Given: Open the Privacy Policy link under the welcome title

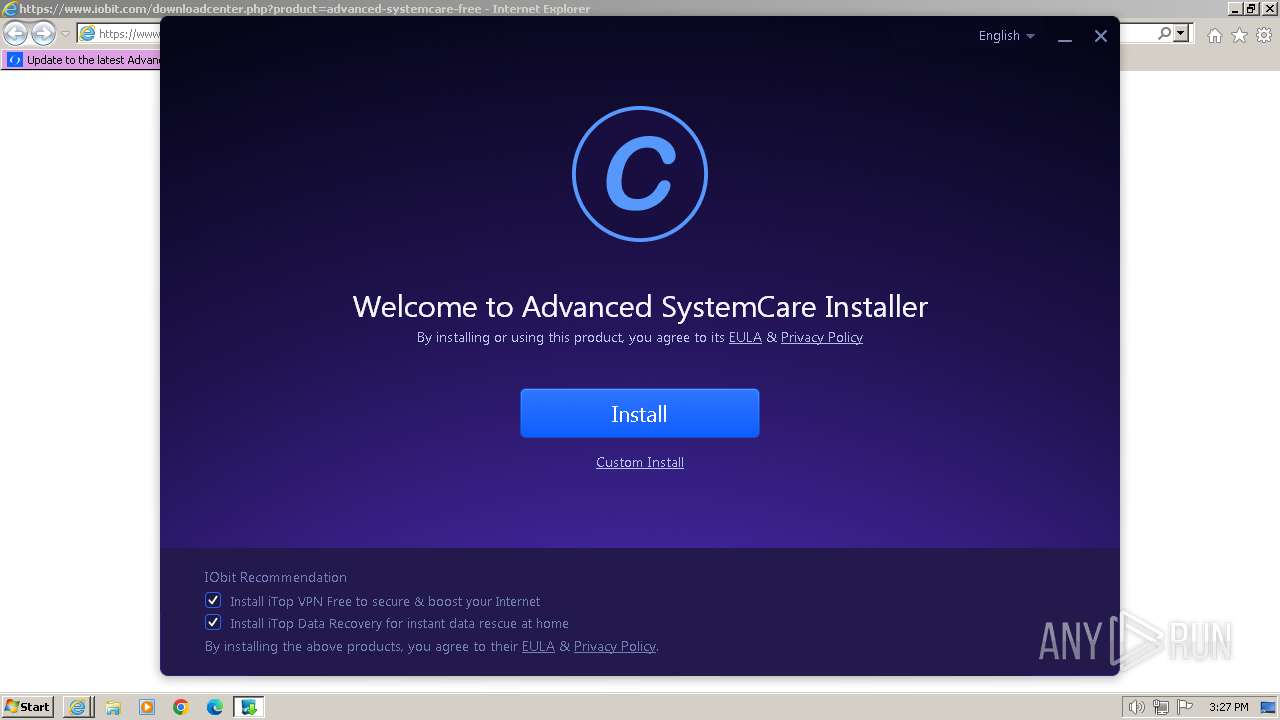Looking at the screenshot, I should coord(822,337).
